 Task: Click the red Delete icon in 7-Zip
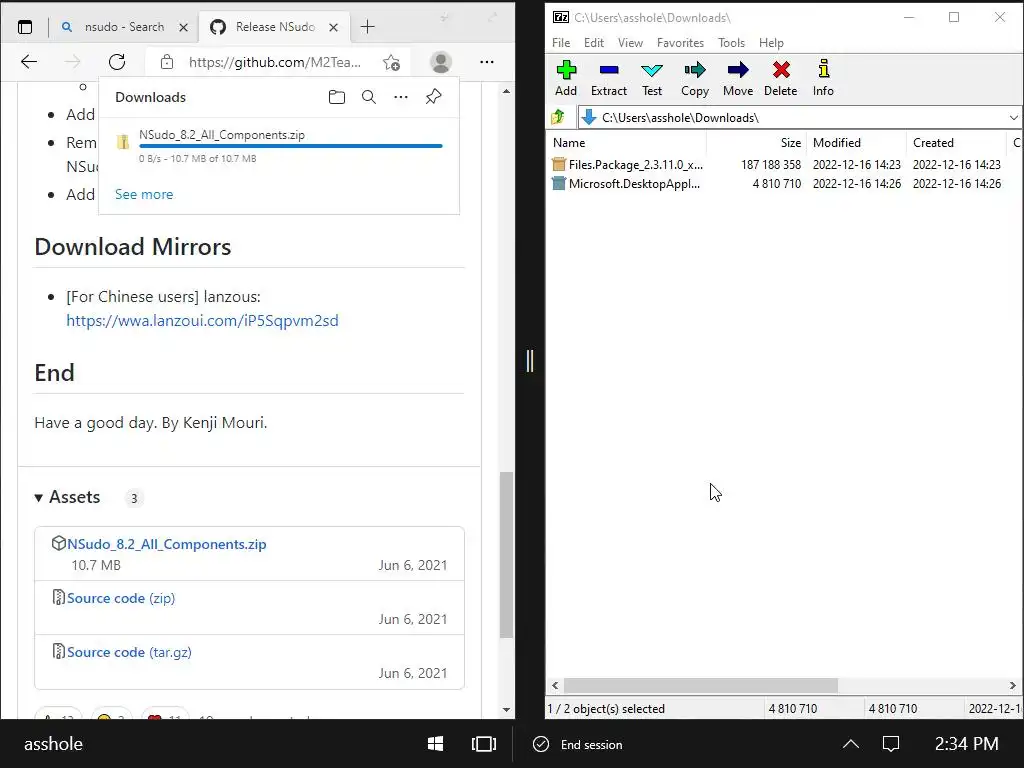click(780, 78)
